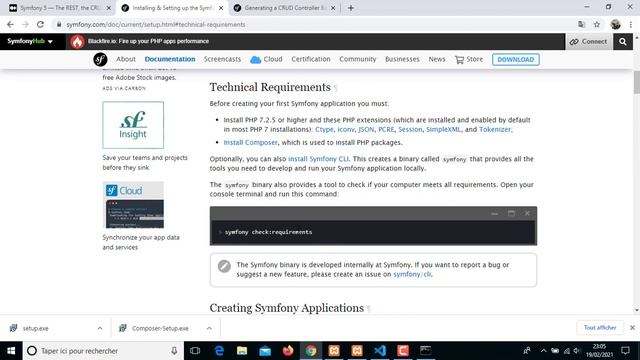
Task: Click the ADS VIA CARBON label
Action: [124, 88]
